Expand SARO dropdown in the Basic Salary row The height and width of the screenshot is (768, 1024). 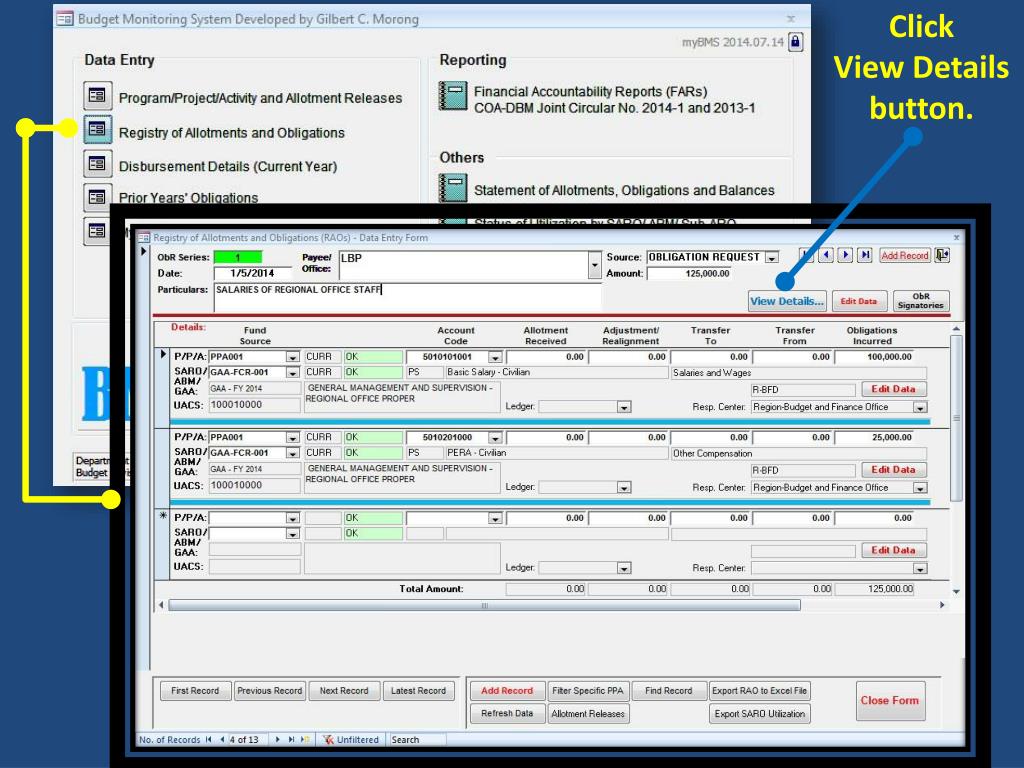click(293, 372)
